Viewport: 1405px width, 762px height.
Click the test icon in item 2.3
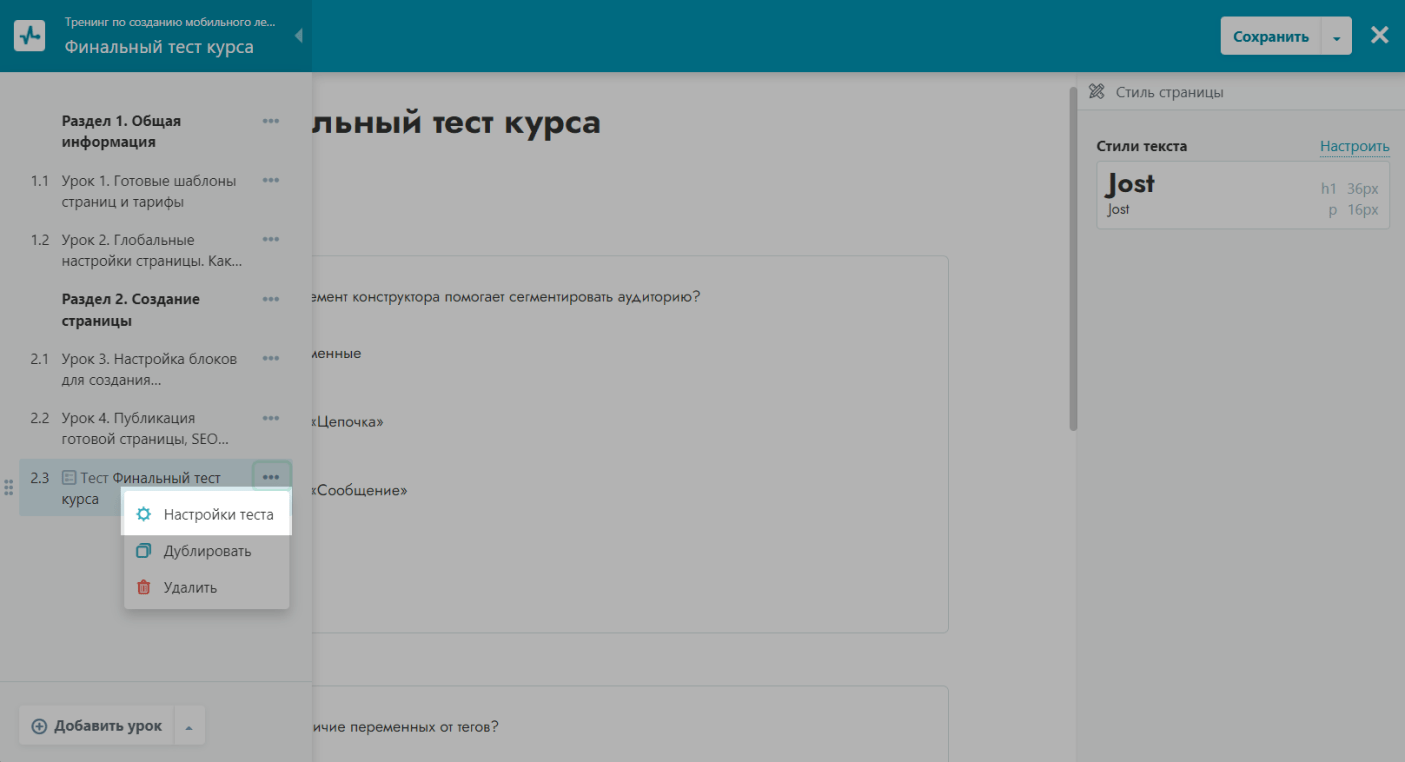click(x=69, y=478)
